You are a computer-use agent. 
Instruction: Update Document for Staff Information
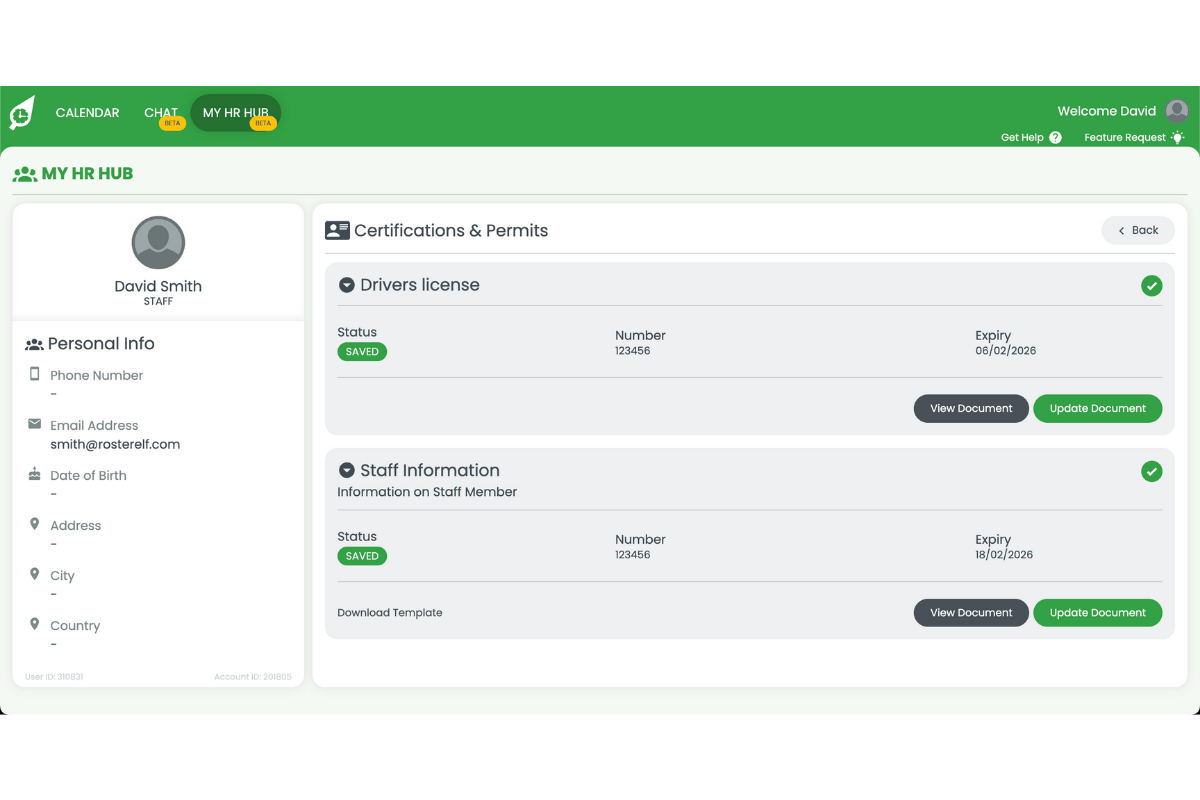point(1097,612)
